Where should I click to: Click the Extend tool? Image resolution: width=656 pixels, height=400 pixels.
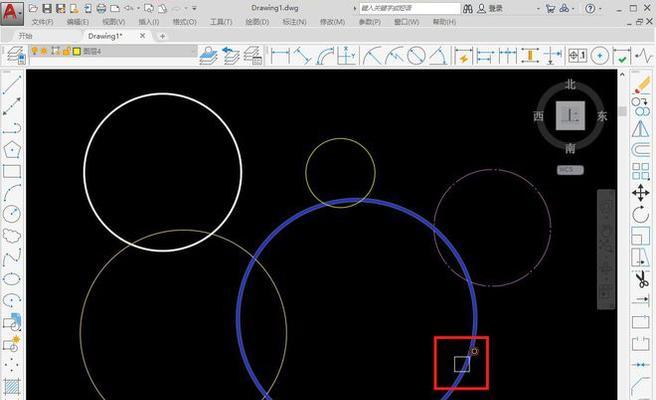(x=641, y=300)
